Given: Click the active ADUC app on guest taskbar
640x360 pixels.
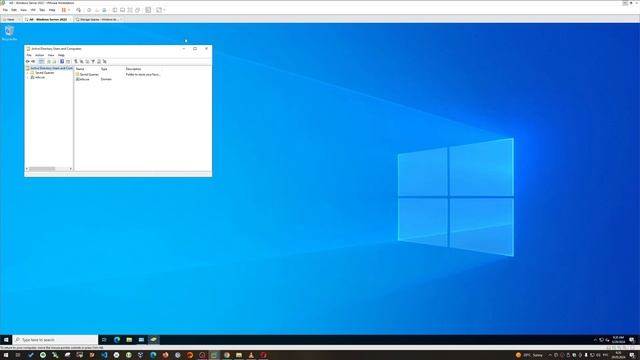Looking at the screenshot, I should (x=153, y=340).
